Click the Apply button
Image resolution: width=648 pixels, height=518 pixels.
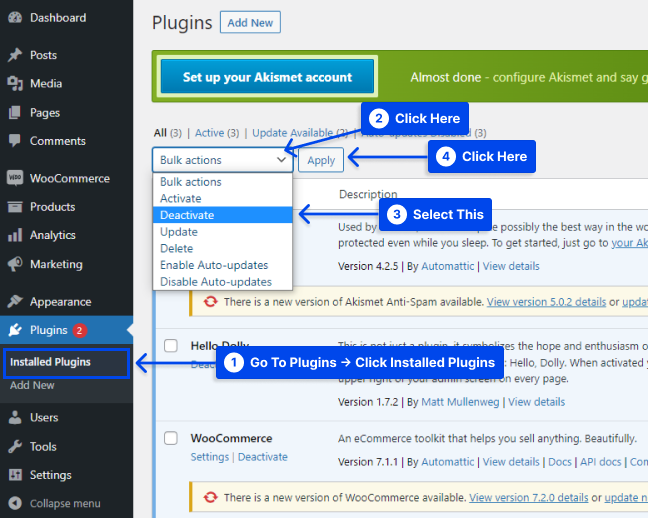tap(321, 160)
